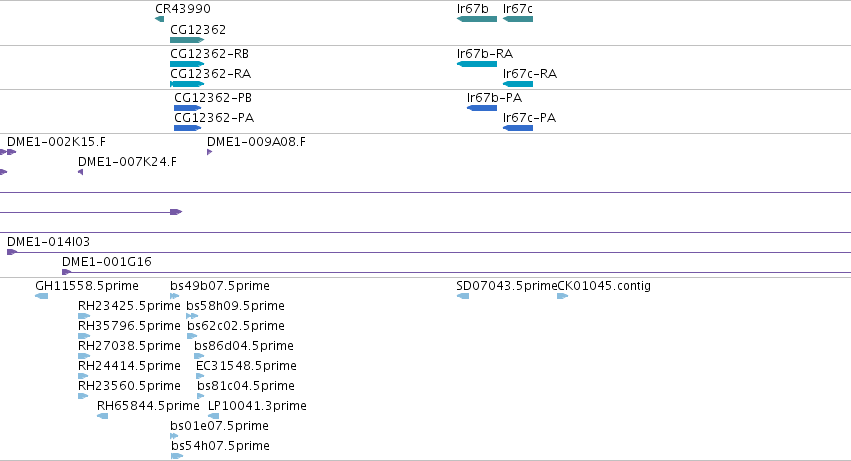Select the CR43990 gene glyph
This screenshot has height=461, width=851.
click(160, 19)
